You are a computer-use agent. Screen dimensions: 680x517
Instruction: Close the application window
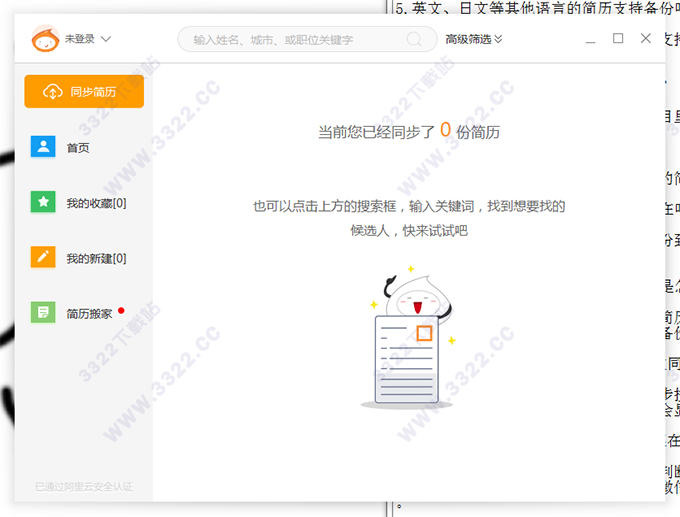tap(646, 39)
